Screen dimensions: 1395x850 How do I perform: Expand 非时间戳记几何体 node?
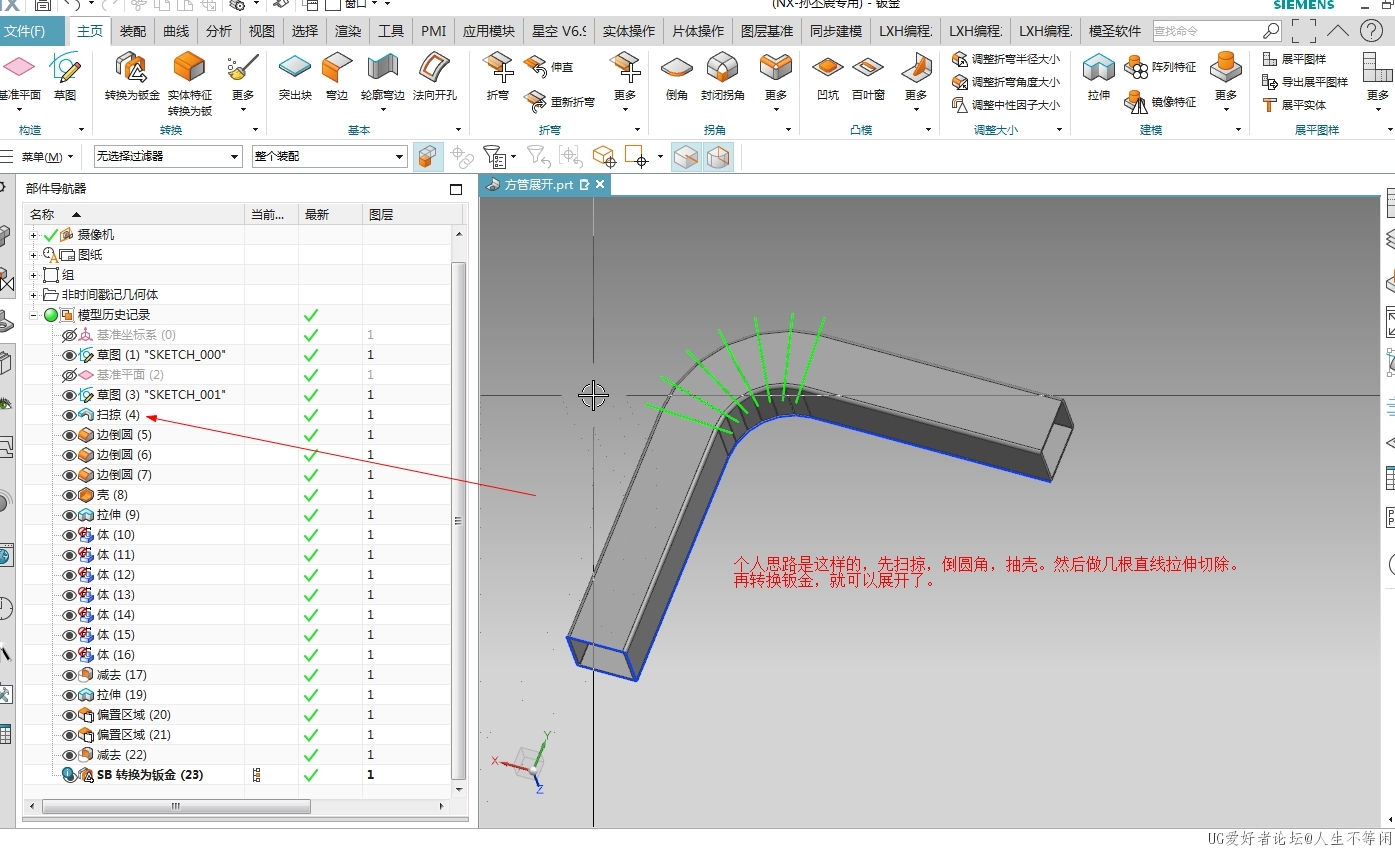33,295
